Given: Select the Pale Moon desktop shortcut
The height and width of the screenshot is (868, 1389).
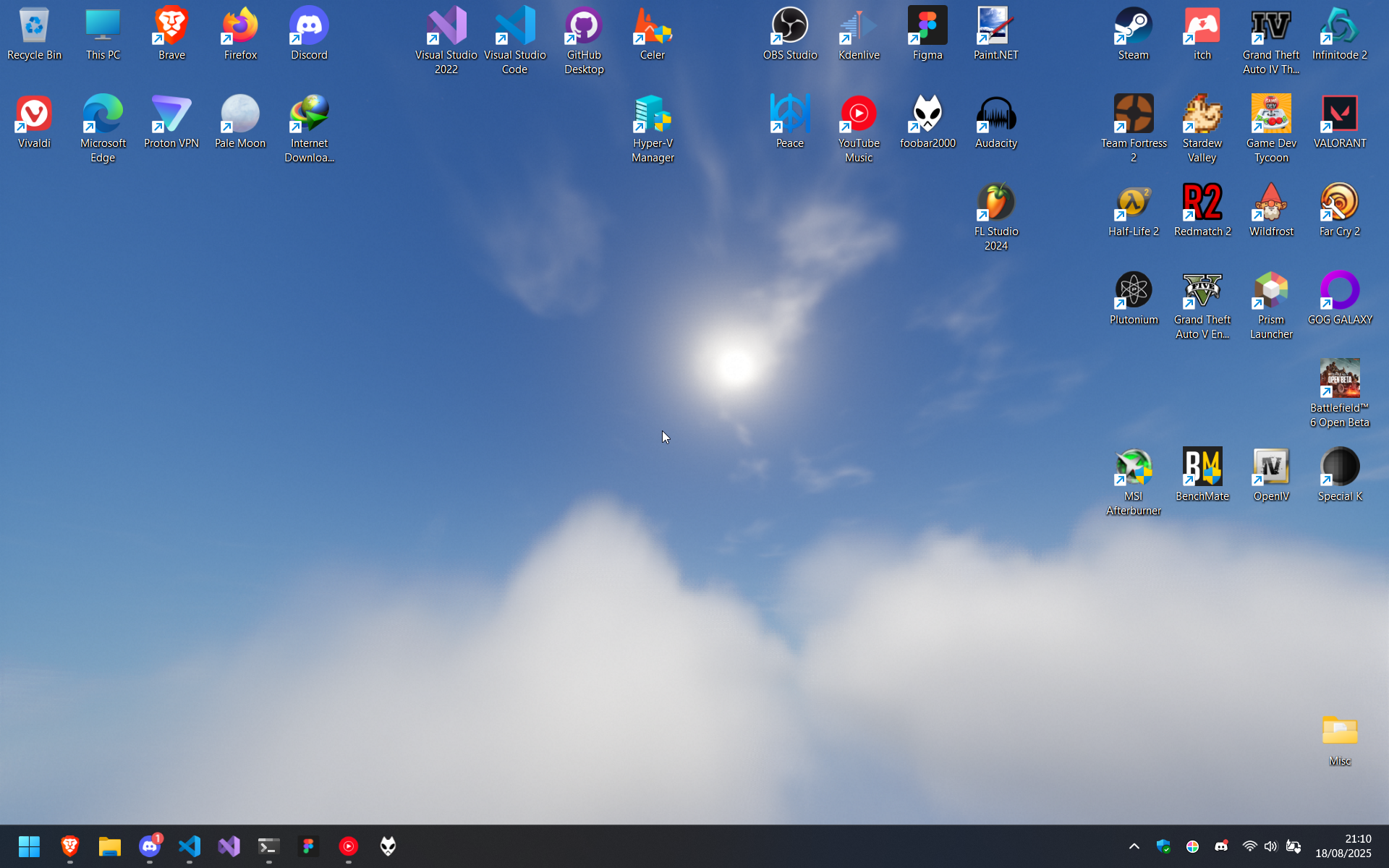Looking at the screenshot, I should [240, 122].
